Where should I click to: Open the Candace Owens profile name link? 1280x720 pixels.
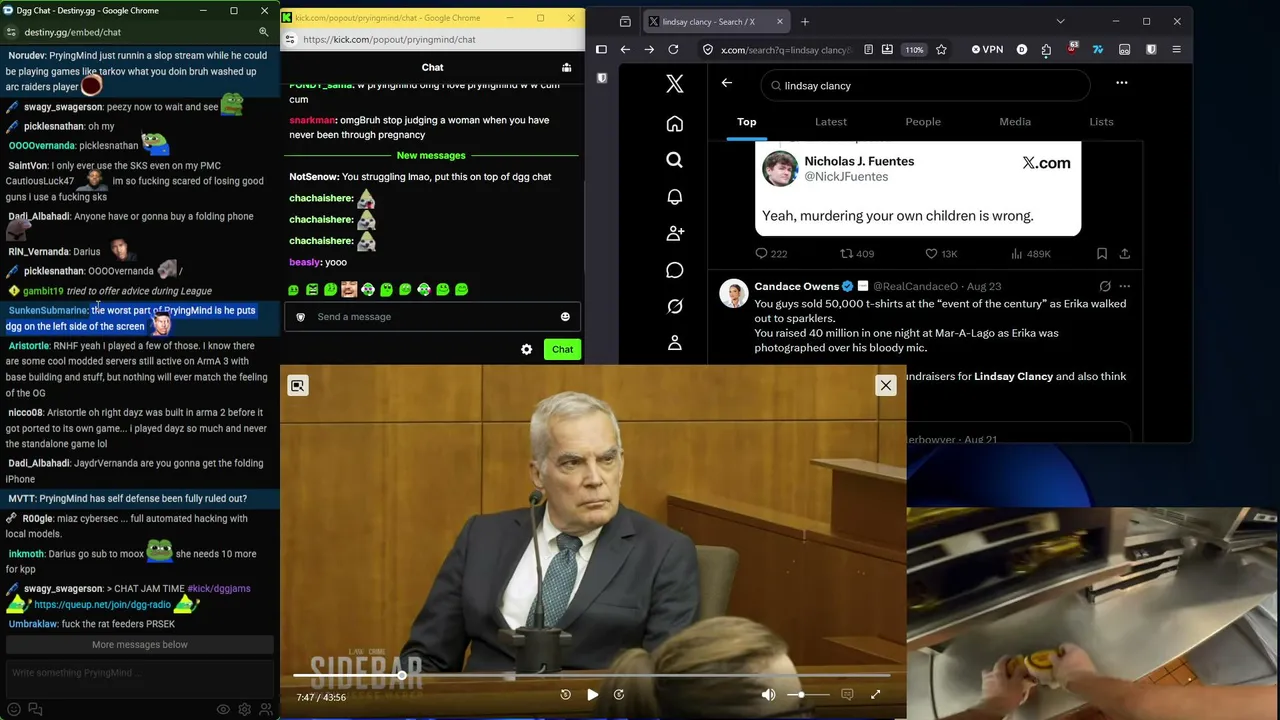(797, 286)
